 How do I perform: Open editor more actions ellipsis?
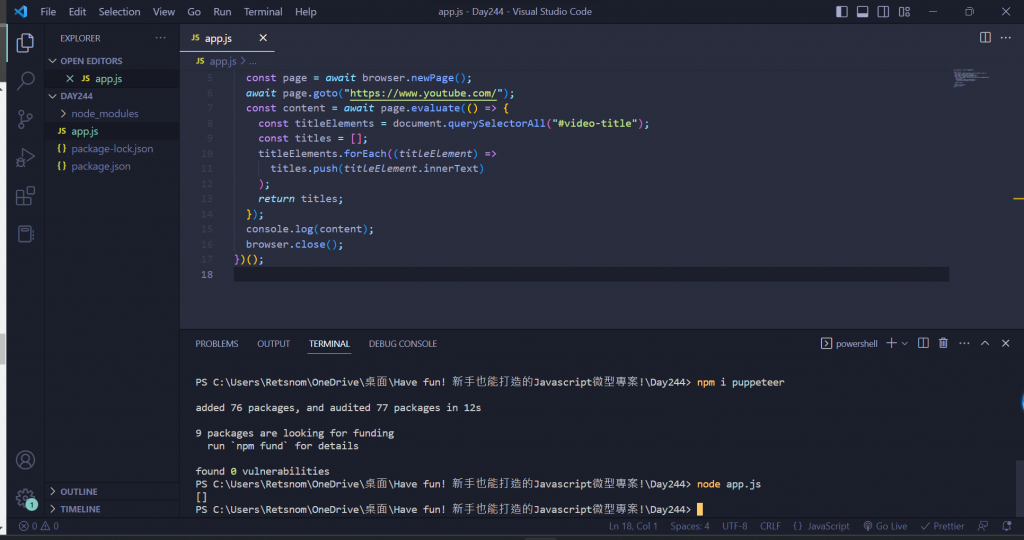1006,38
